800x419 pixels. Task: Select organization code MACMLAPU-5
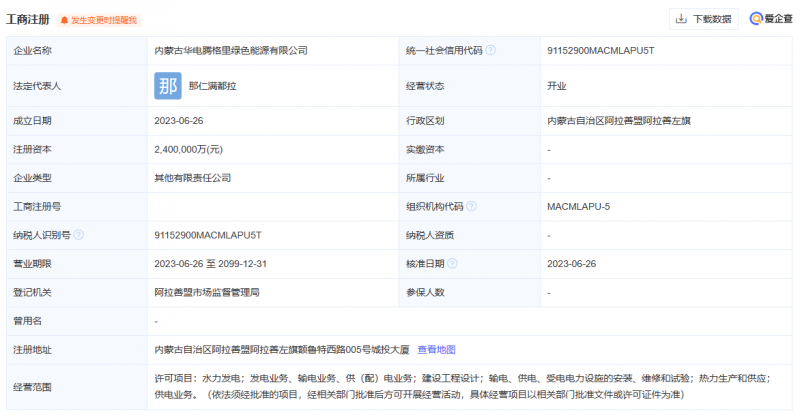coord(578,207)
